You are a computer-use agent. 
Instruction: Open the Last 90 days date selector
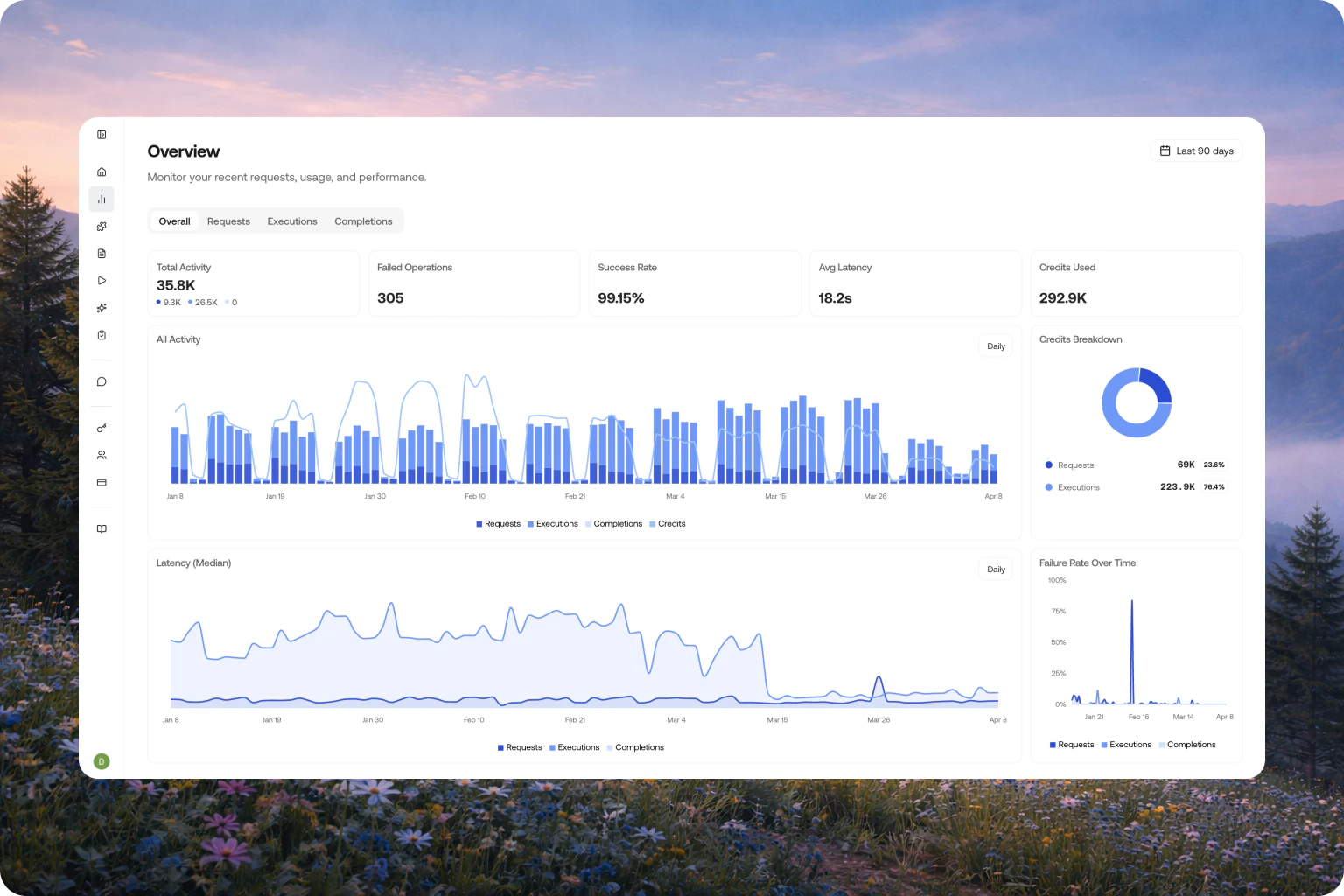tap(1195, 150)
